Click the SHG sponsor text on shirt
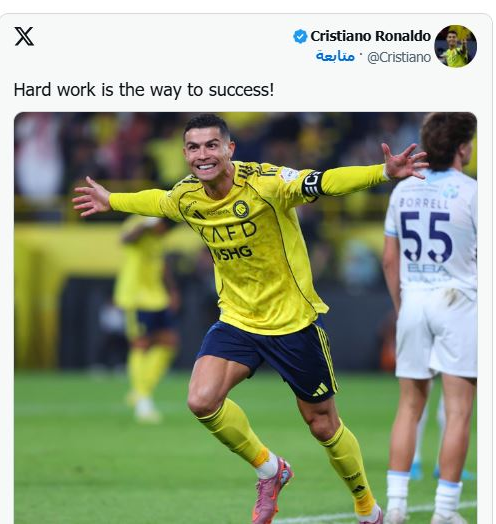This screenshot has width=496, height=524. point(233,253)
